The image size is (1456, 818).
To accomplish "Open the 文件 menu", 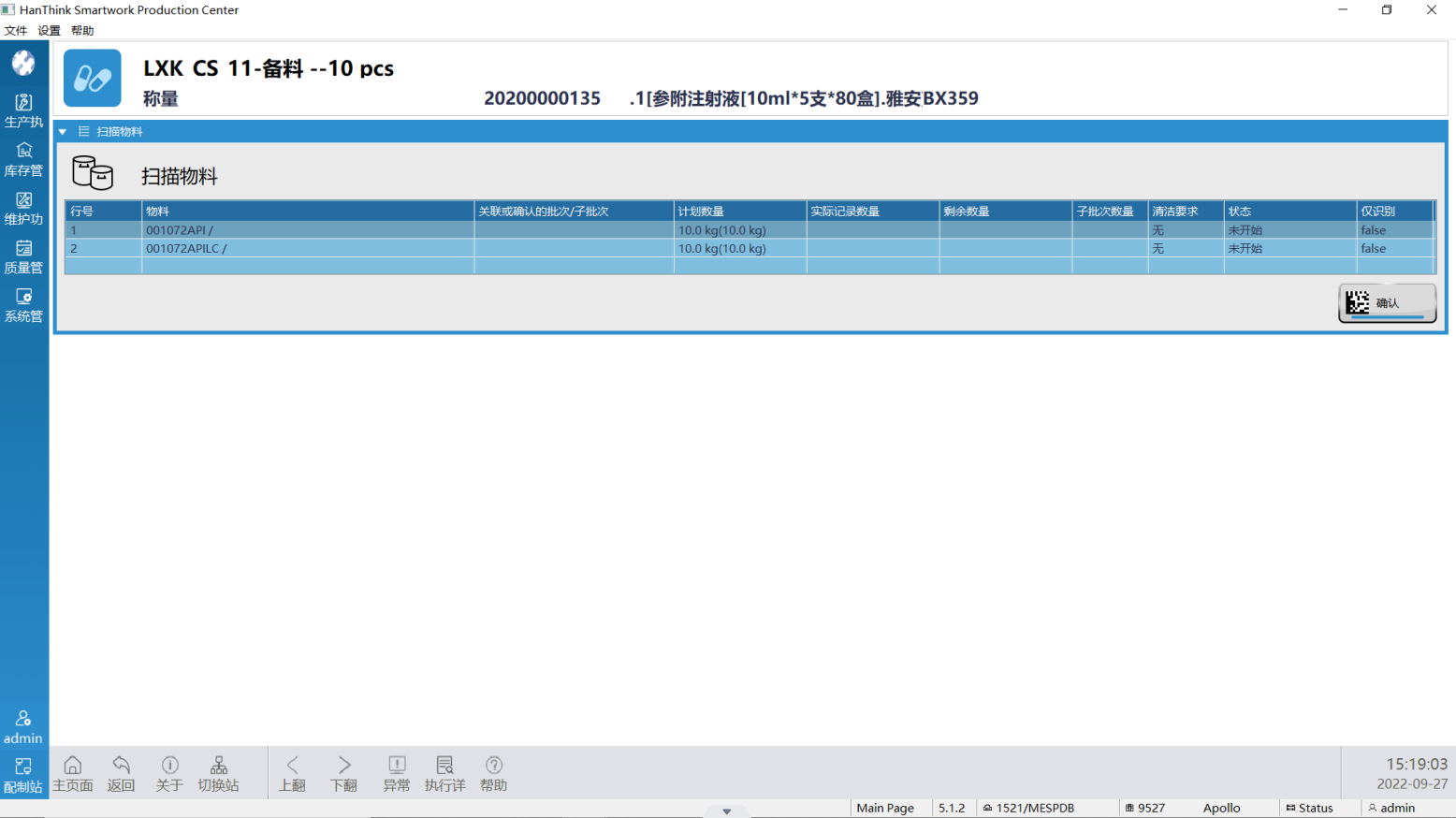I will click(16, 31).
